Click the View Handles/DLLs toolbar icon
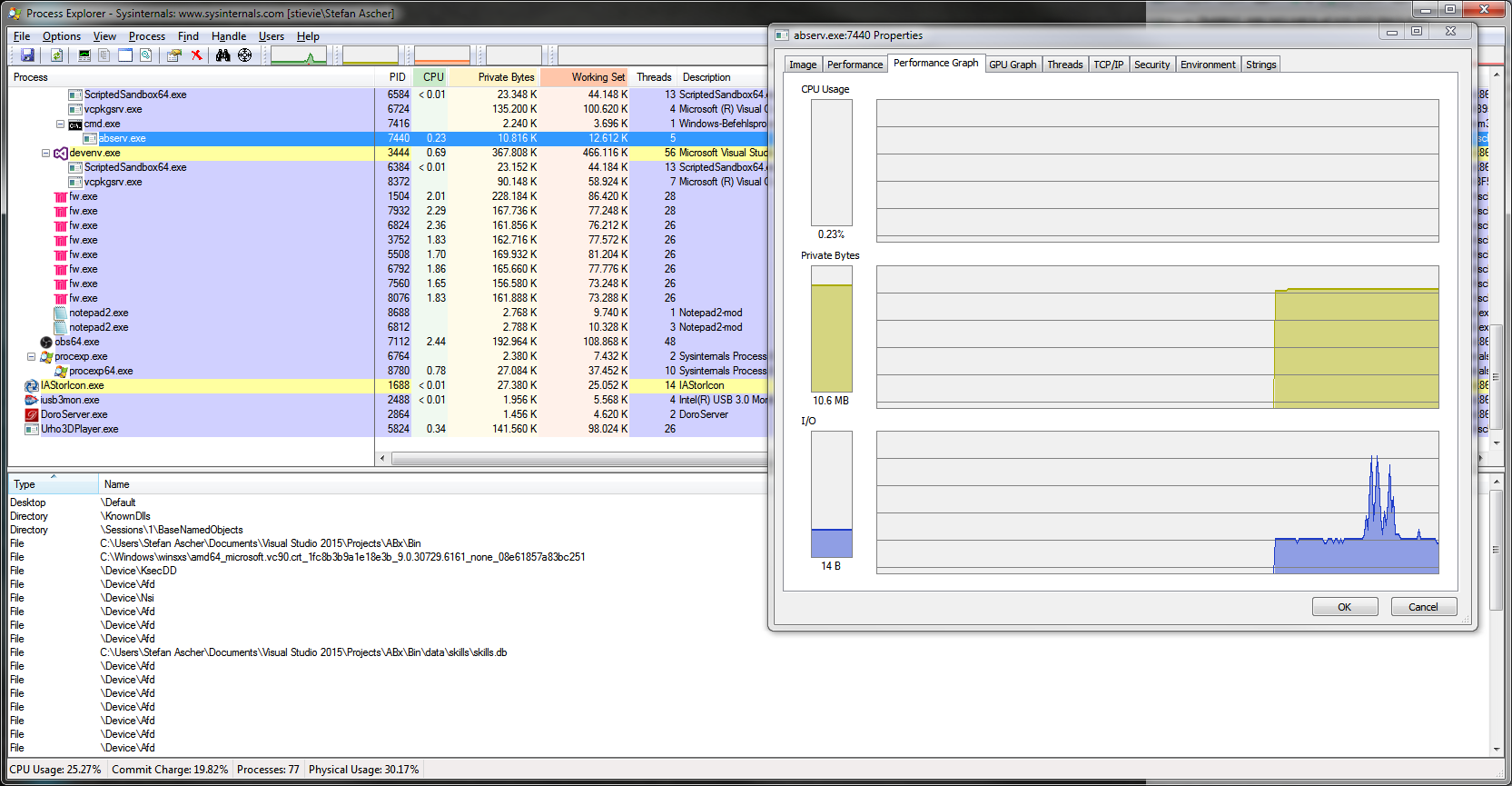Screen dimensions: 1512x786 click(x=145, y=55)
